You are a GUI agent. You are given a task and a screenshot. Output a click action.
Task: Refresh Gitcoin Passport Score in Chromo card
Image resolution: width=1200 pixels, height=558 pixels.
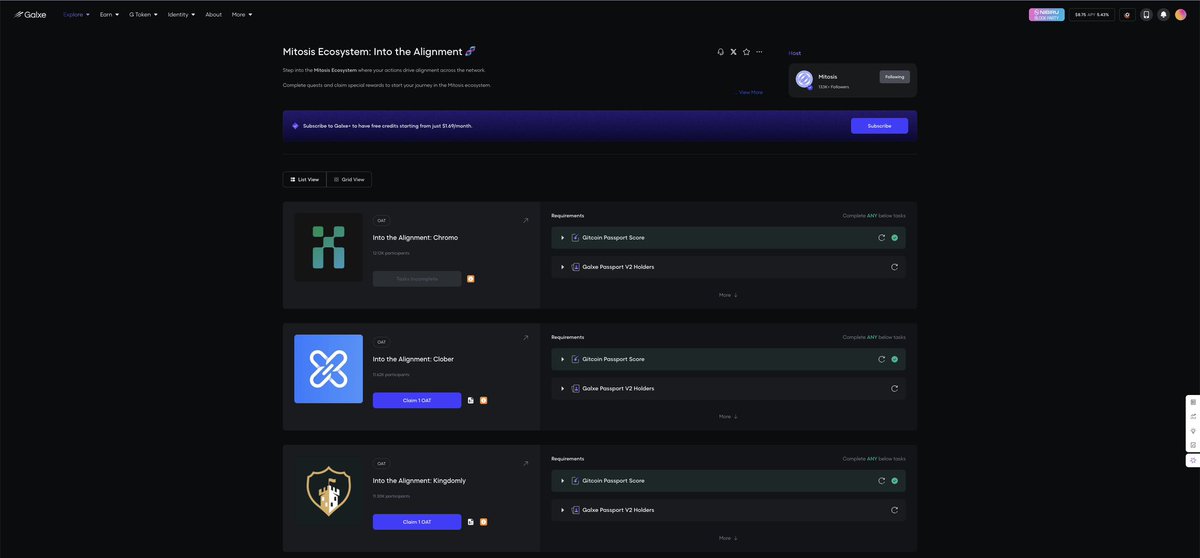pos(881,238)
